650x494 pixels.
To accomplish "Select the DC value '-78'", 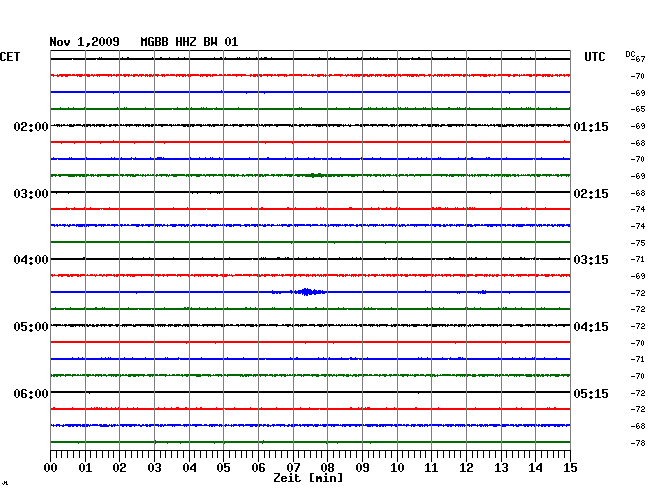I will point(638,443).
